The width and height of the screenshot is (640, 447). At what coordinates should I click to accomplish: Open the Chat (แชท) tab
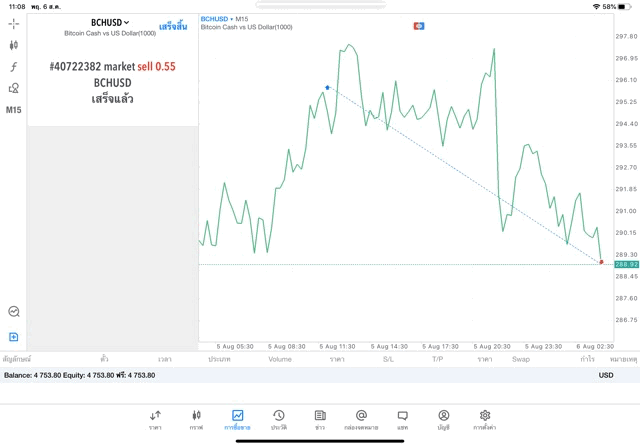coord(402,419)
